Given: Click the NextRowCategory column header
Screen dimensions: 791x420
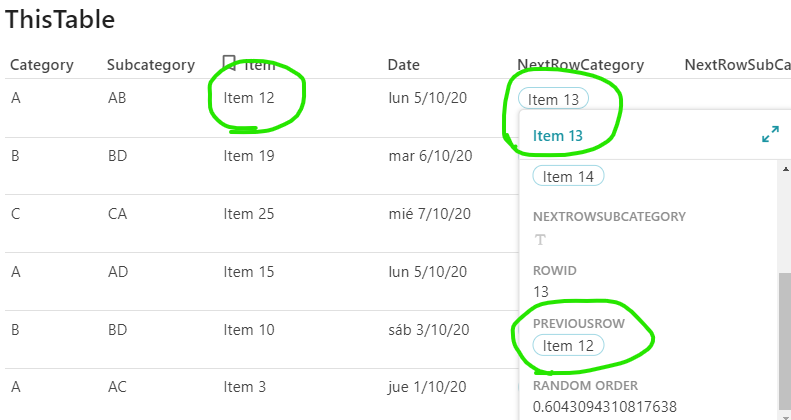Looking at the screenshot, I should coord(580,65).
